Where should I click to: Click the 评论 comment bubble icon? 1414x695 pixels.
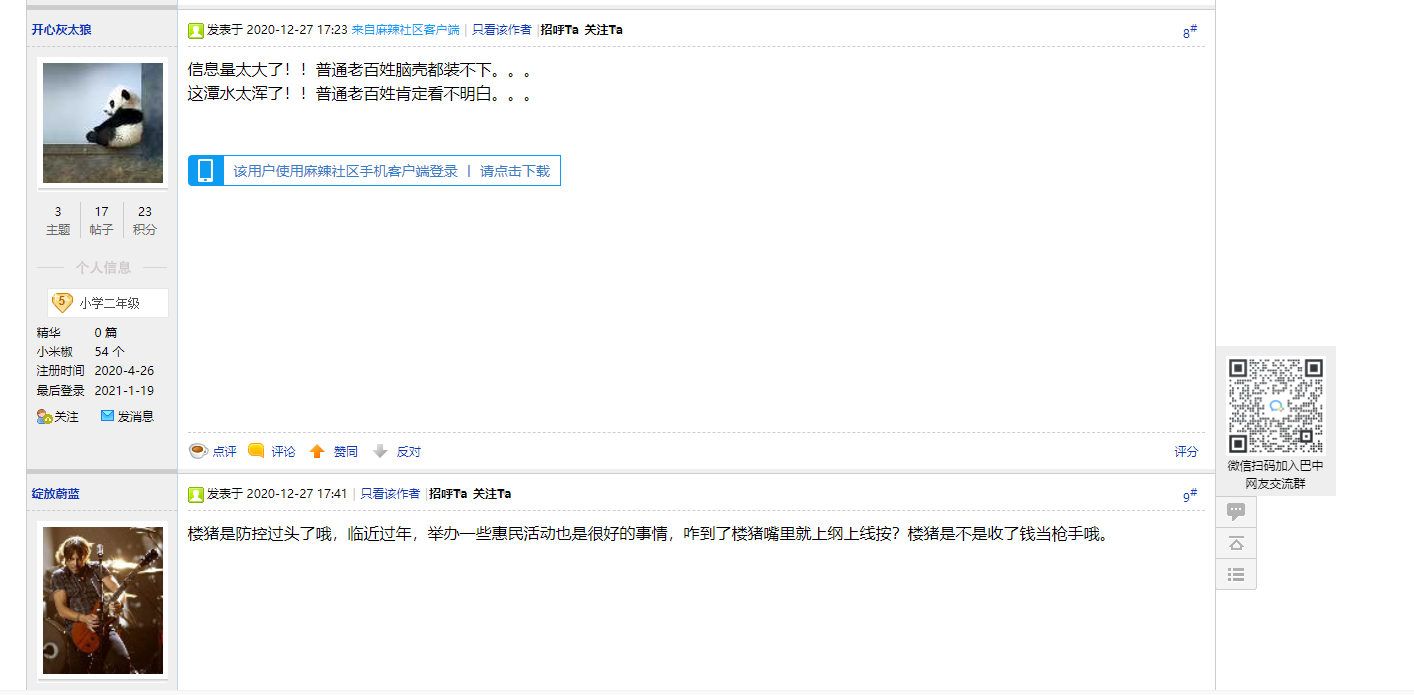click(256, 451)
